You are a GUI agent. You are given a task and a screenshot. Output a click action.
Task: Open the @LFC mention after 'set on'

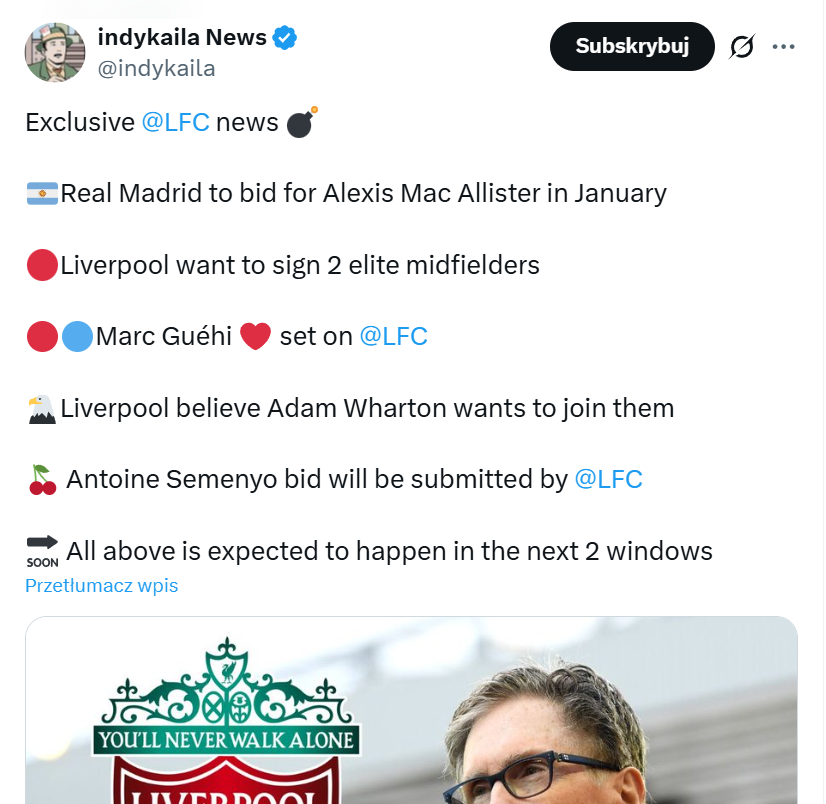393,337
